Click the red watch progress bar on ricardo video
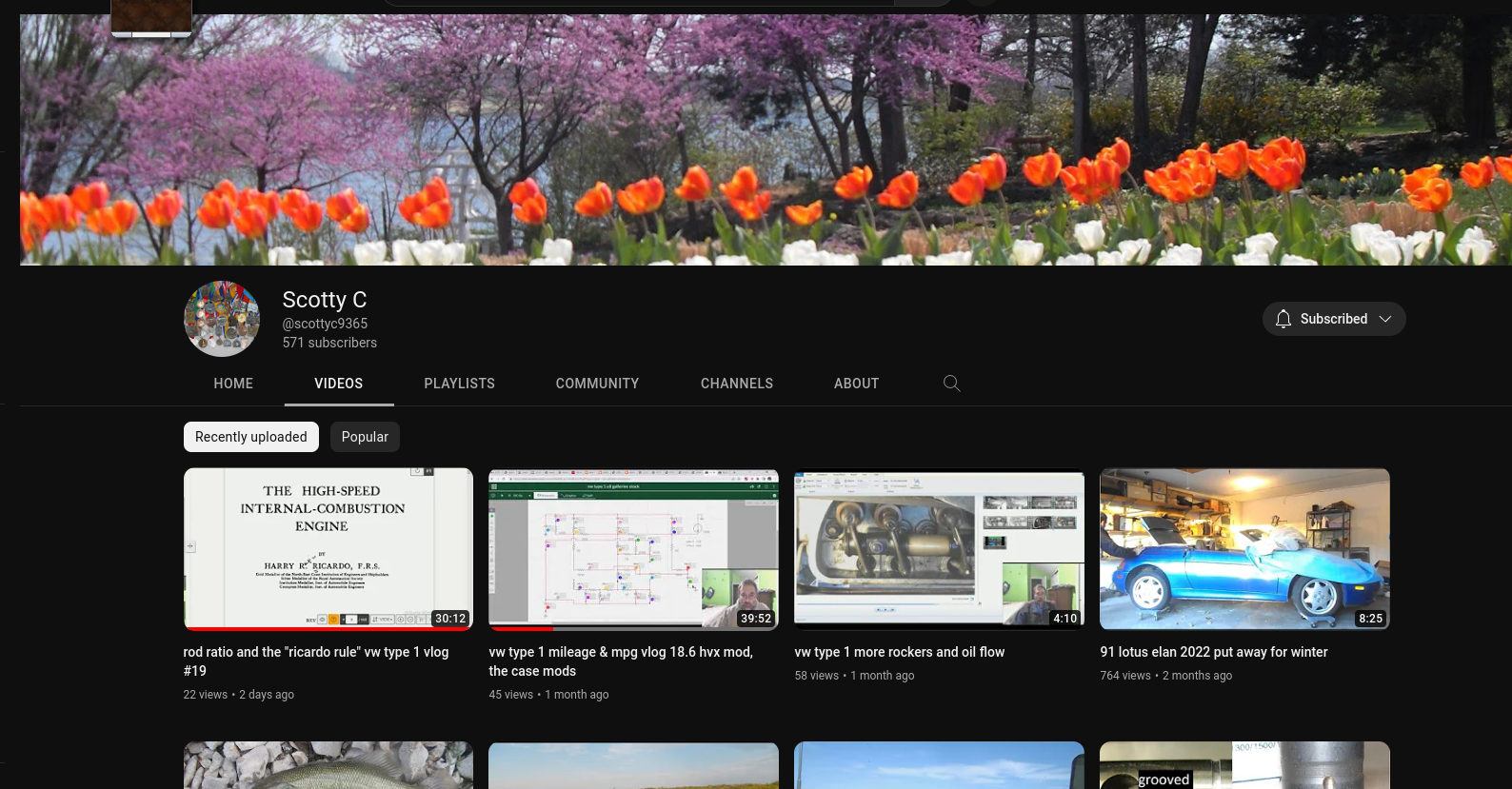The height and width of the screenshot is (789, 1512). (328, 628)
